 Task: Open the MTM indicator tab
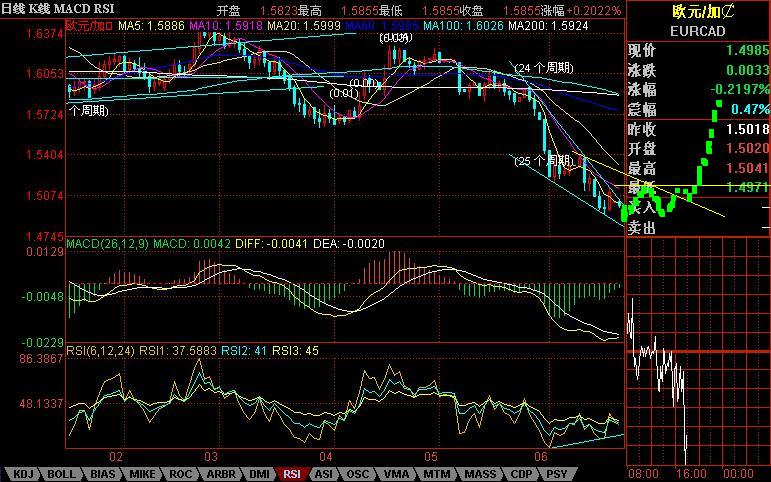(437, 475)
